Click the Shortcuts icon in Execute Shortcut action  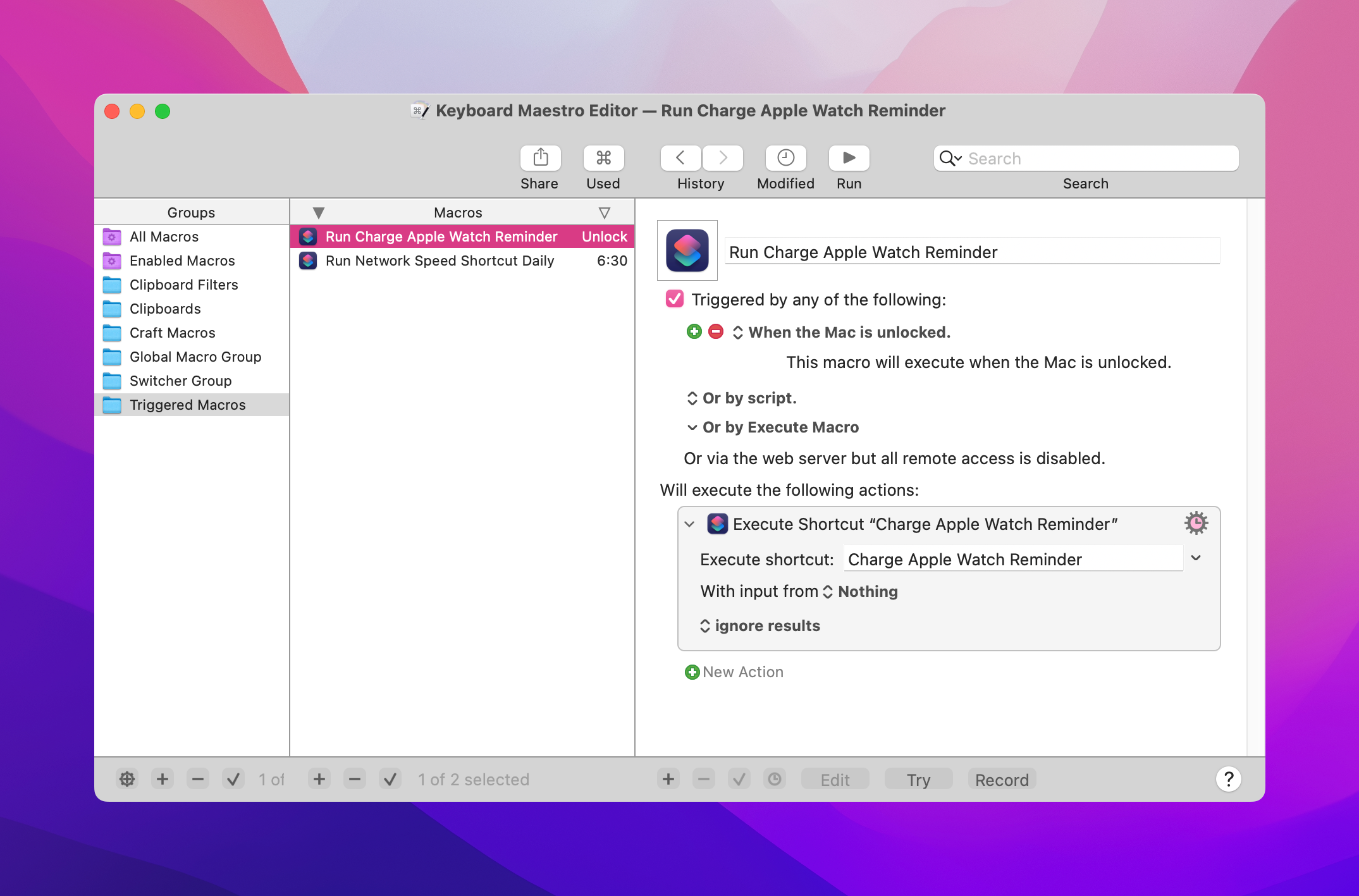[717, 524]
